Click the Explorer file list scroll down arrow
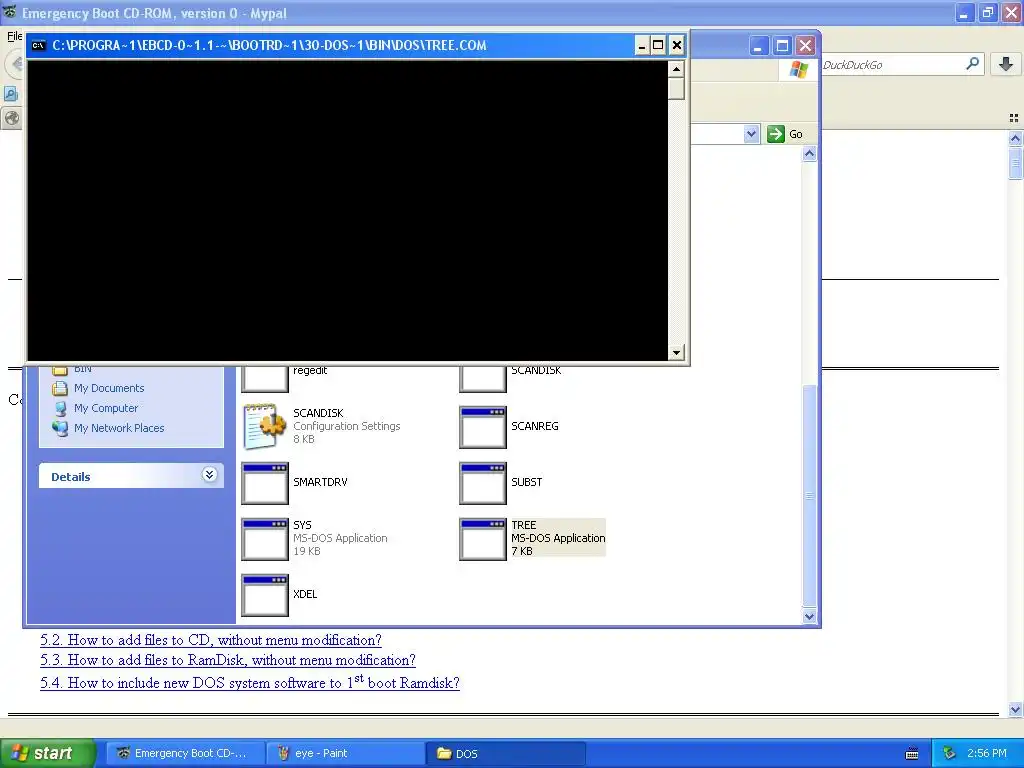Image resolution: width=1024 pixels, height=768 pixels. pyautogui.click(x=810, y=616)
